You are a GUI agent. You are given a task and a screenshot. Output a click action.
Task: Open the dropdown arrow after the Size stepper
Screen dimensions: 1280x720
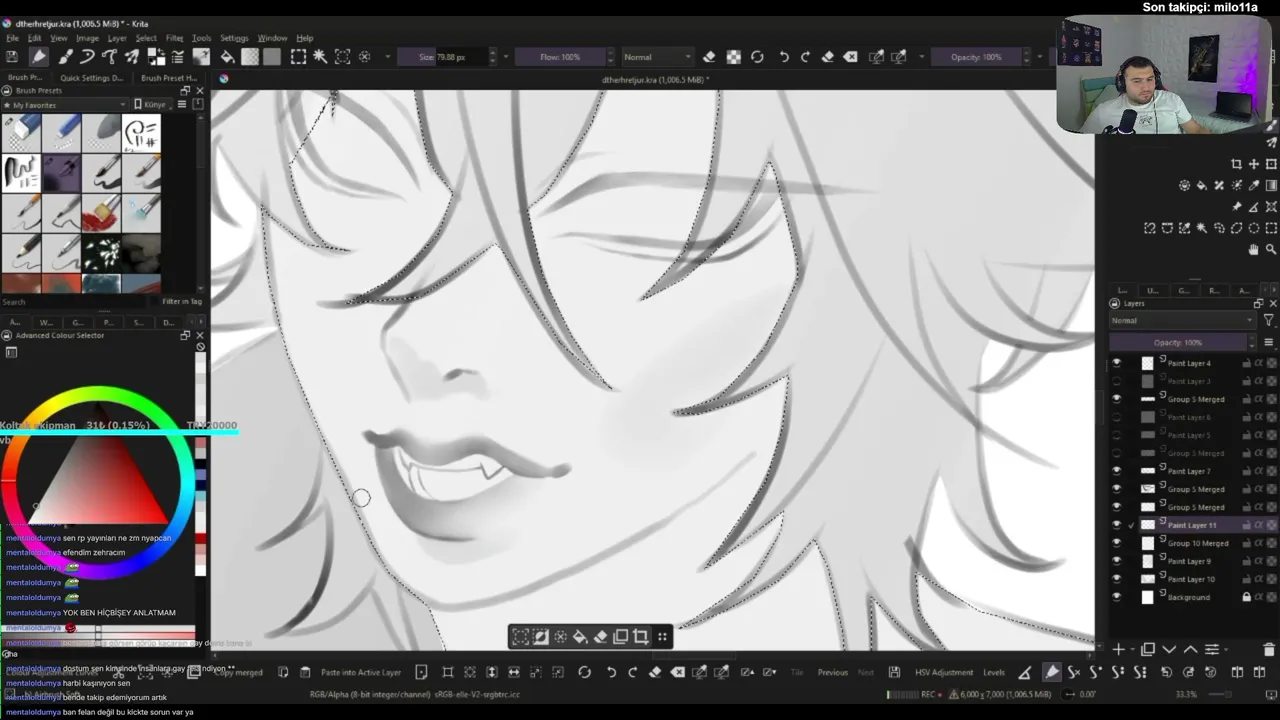click(506, 57)
